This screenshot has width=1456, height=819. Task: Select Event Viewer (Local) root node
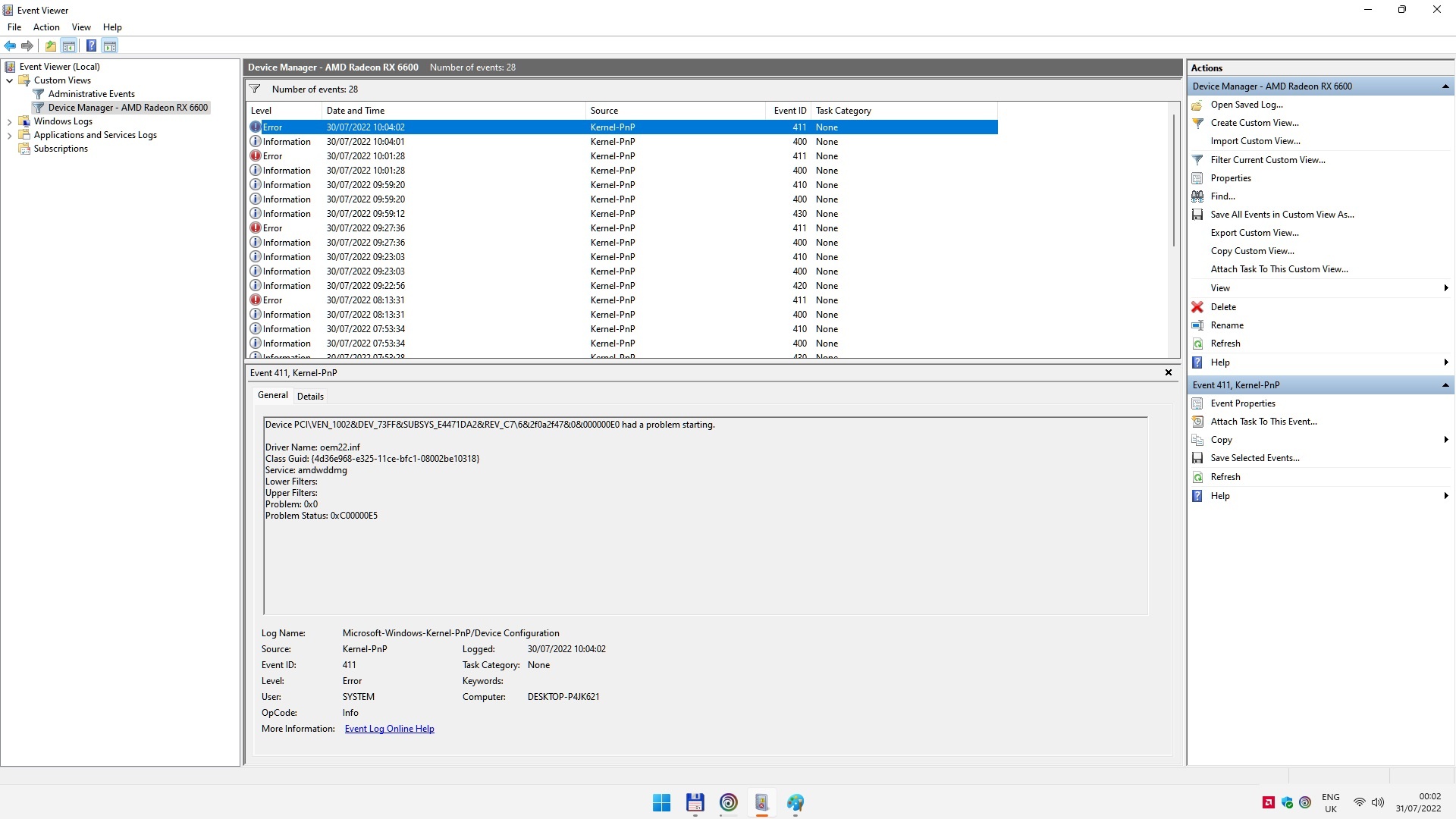[x=59, y=67]
